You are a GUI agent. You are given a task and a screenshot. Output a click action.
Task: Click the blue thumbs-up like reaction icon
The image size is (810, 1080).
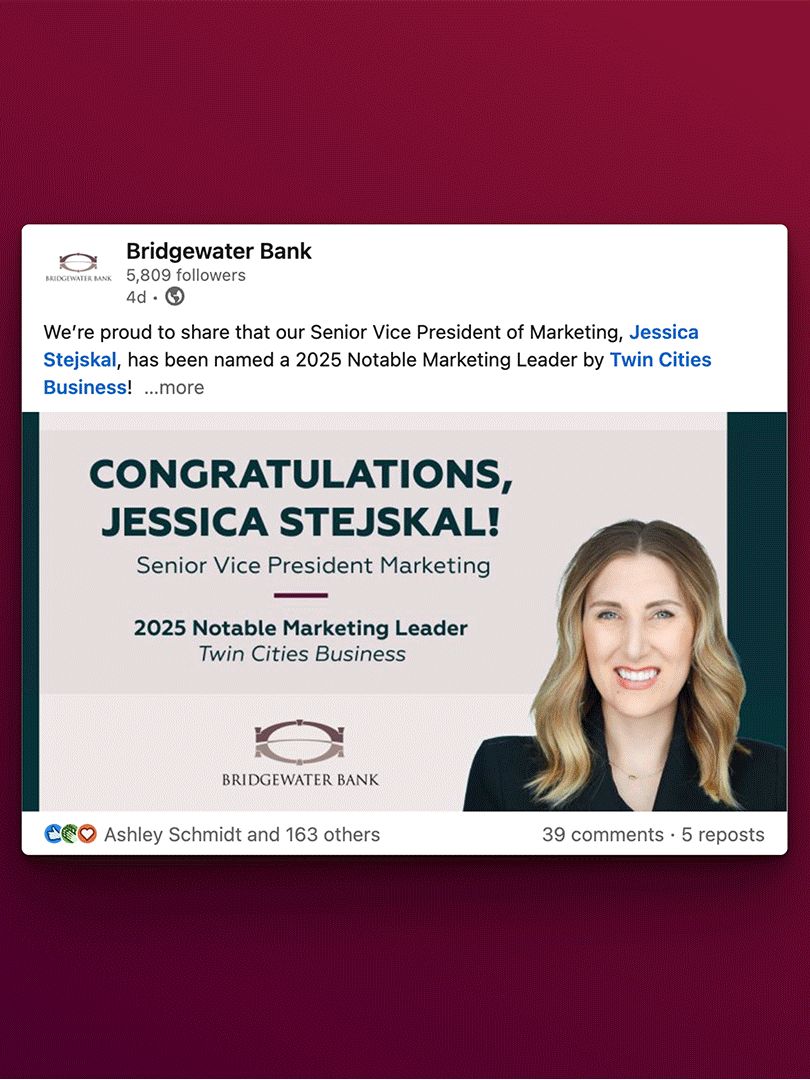coord(53,834)
